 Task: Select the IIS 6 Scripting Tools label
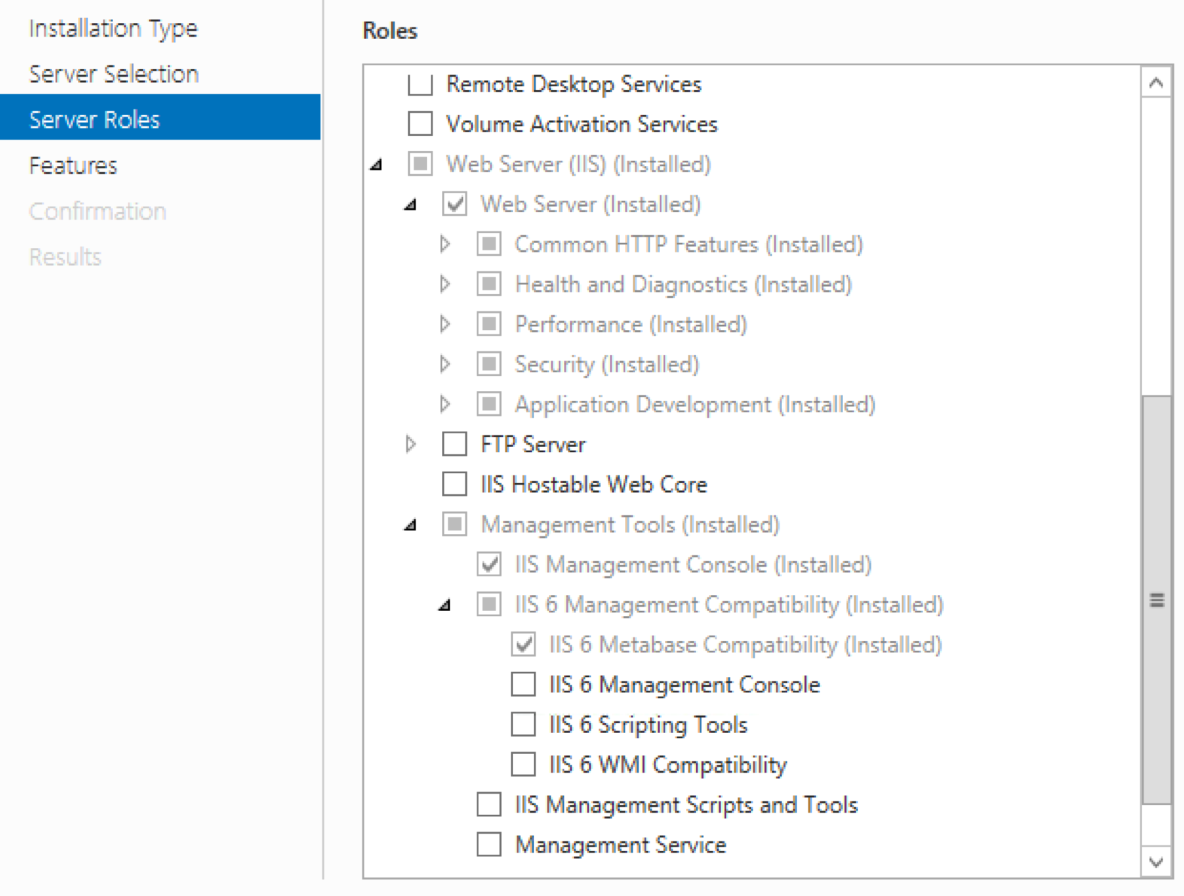[x=648, y=724]
